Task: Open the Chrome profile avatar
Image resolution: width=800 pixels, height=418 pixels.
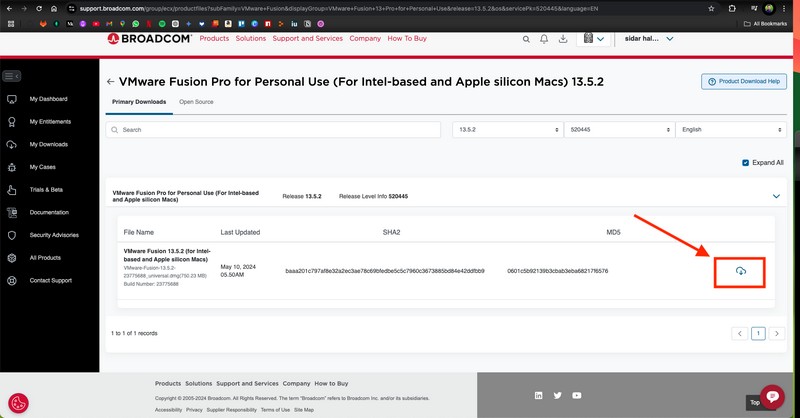Action: 769,9
